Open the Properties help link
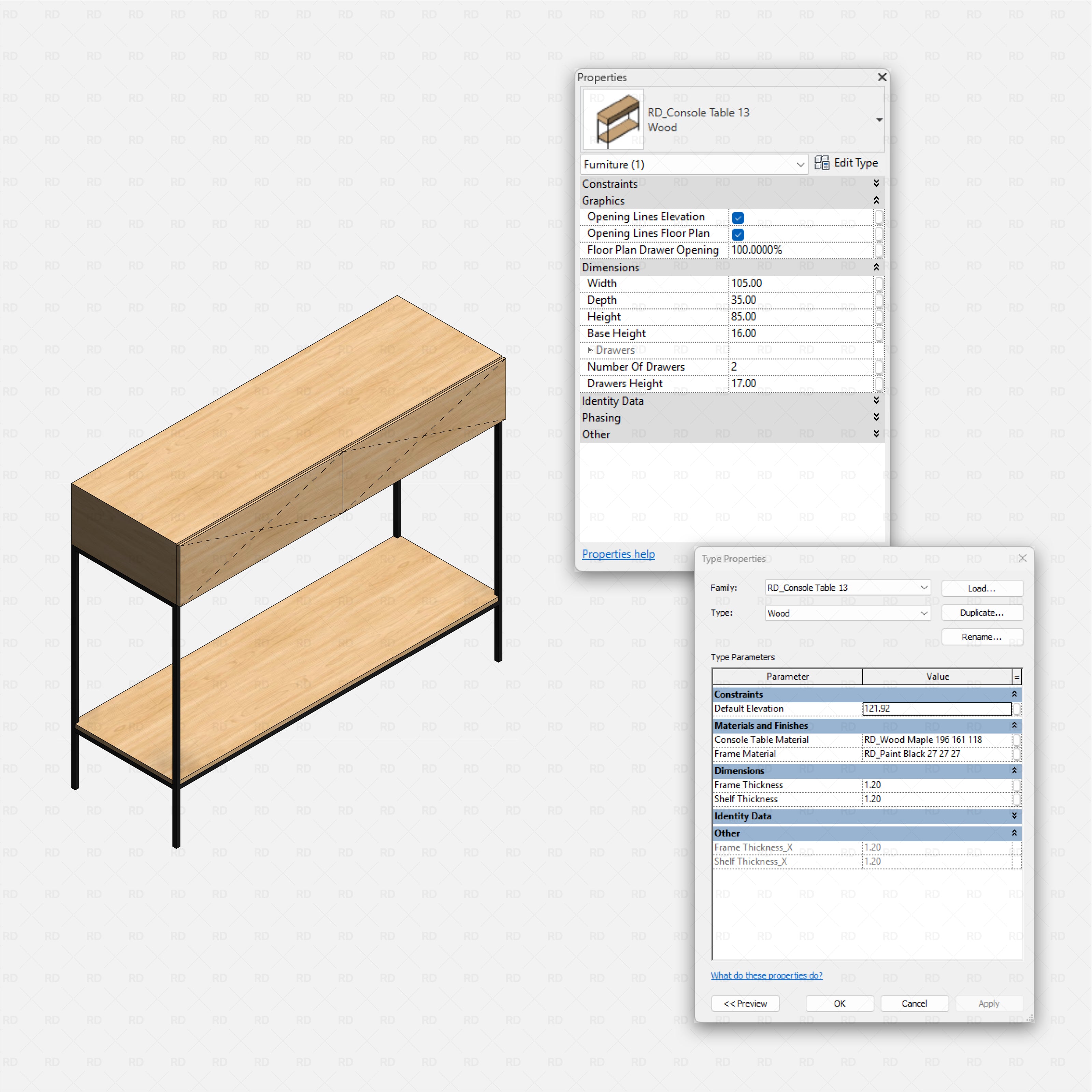This screenshot has width=1092, height=1092. tap(618, 554)
